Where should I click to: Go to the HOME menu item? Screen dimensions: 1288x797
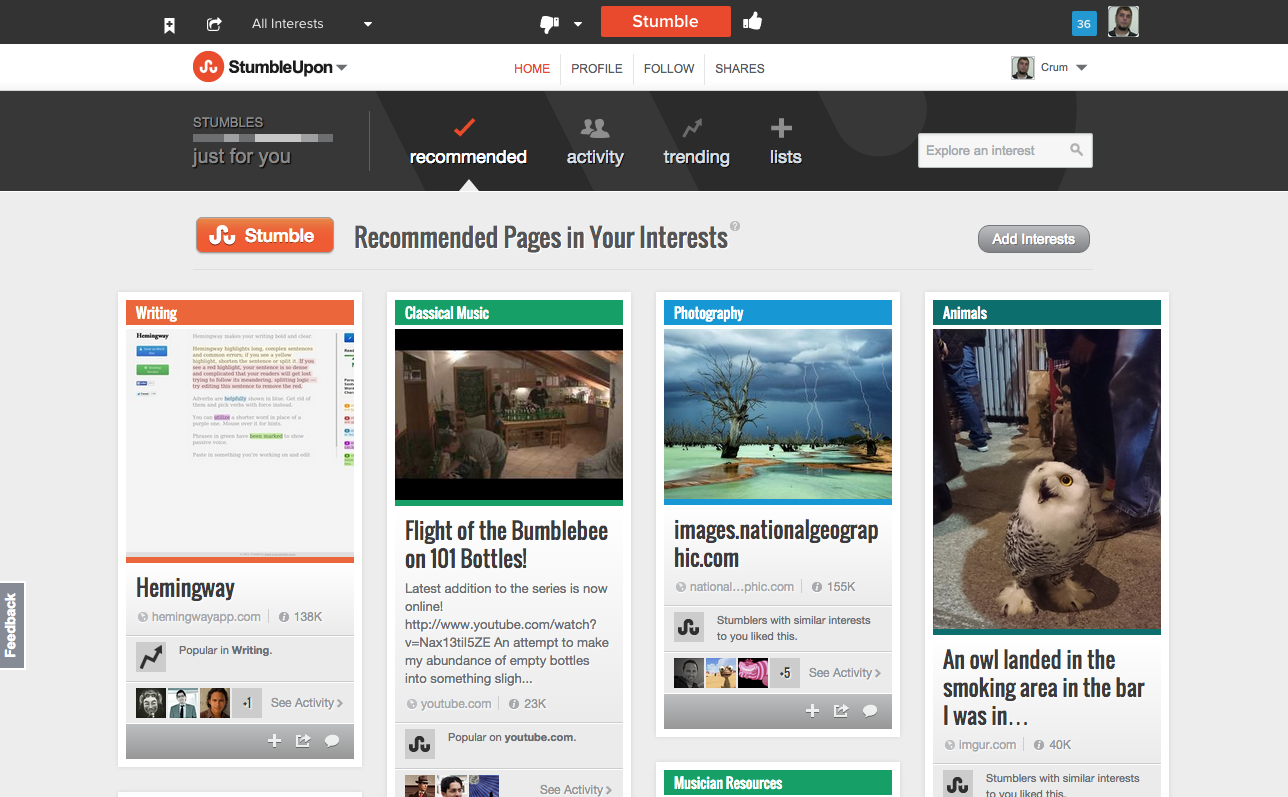[532, 69]
